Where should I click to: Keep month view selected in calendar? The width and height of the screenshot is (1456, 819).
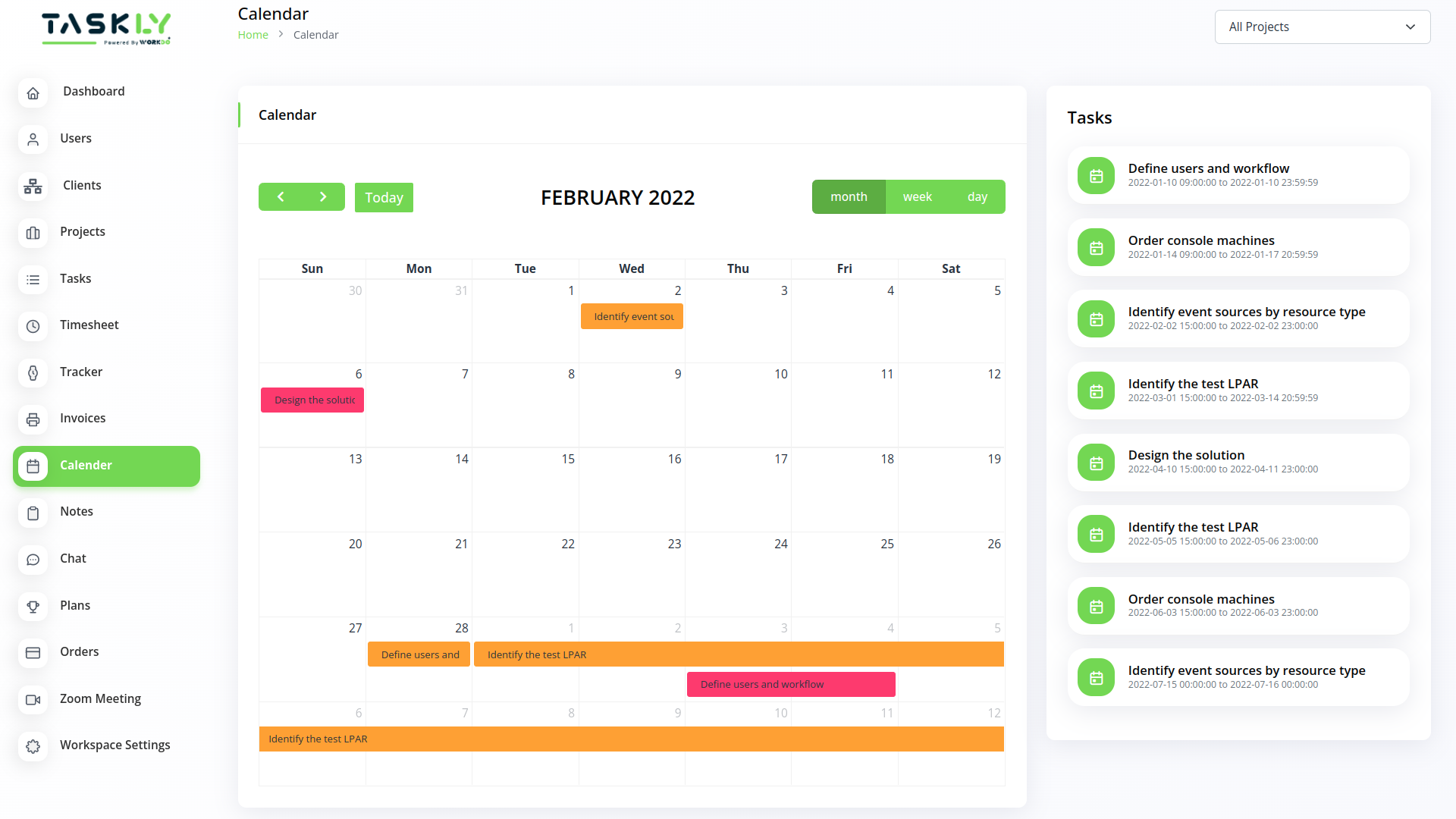(x=848, y=196)
